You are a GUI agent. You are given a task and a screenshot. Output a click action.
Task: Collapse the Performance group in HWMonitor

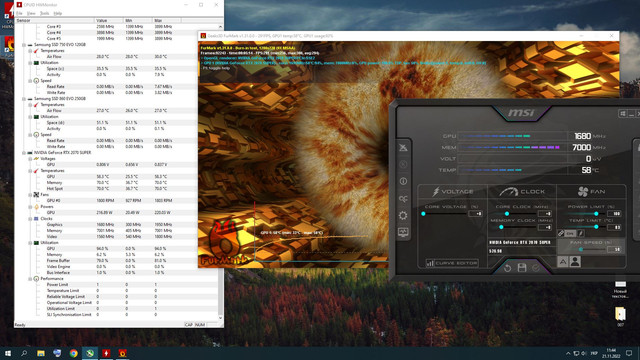click(x=30, y=279)
